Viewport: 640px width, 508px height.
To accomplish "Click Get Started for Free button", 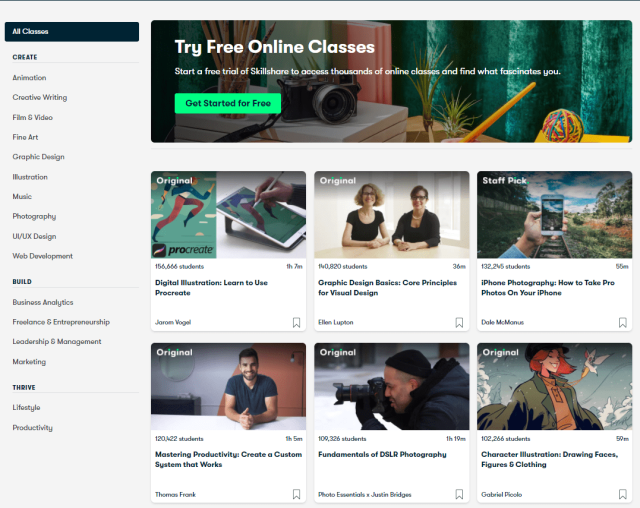I will click(x=227, y=103).
